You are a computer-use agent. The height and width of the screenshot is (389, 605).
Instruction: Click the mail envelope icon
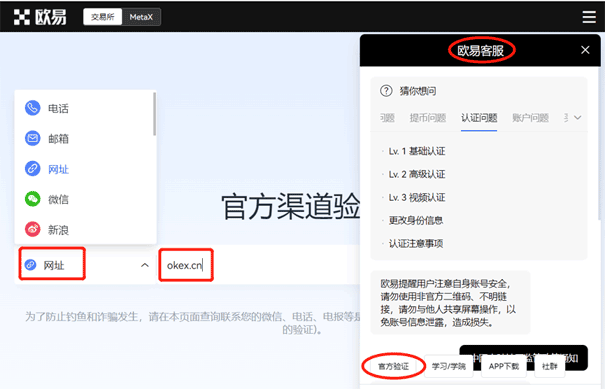(32, 138)
